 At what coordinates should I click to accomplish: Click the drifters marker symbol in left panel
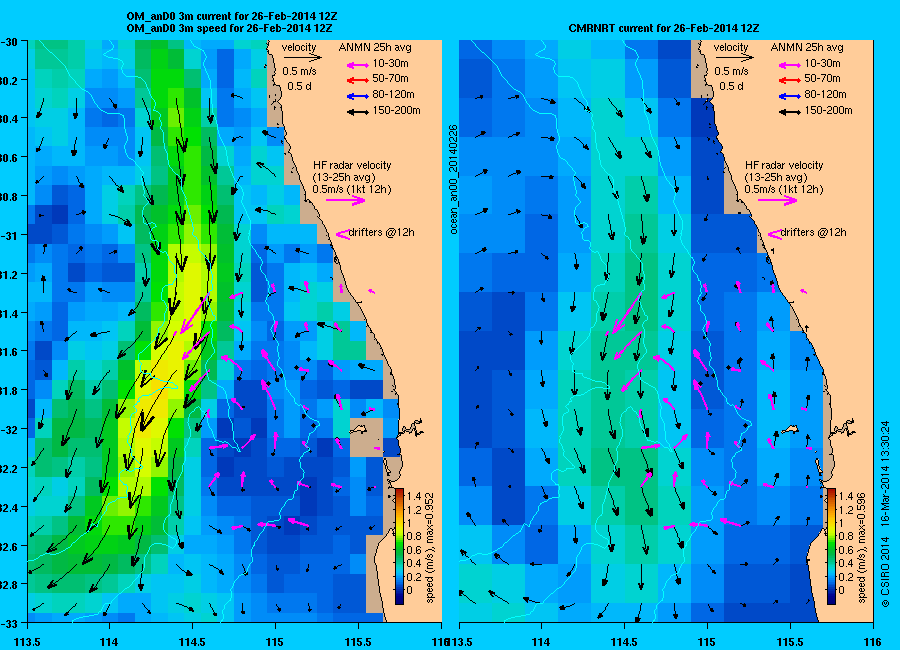point(342,234)
